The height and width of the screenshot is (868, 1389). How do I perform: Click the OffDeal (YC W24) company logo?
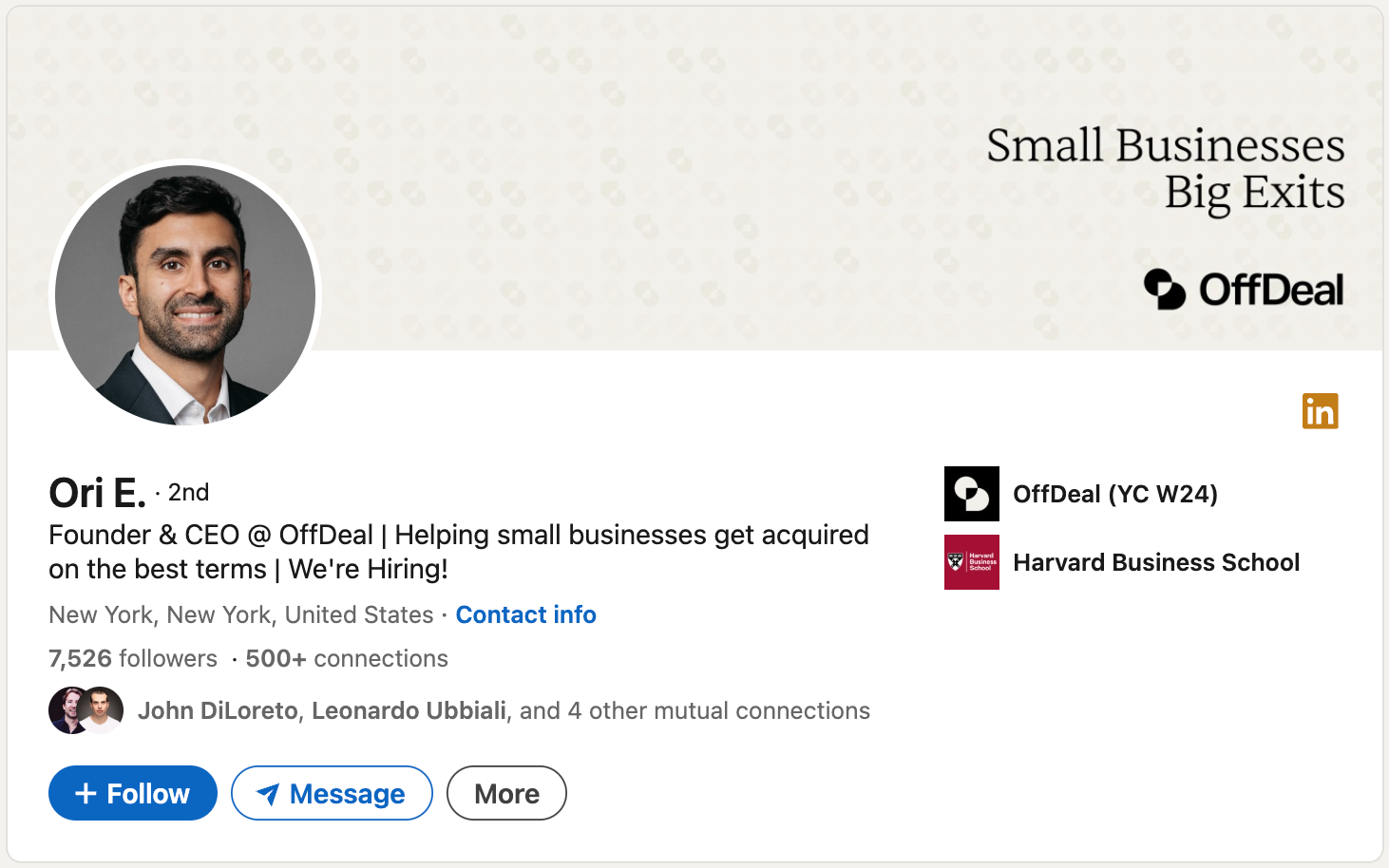pyautogui.click(x=970, y=494)
